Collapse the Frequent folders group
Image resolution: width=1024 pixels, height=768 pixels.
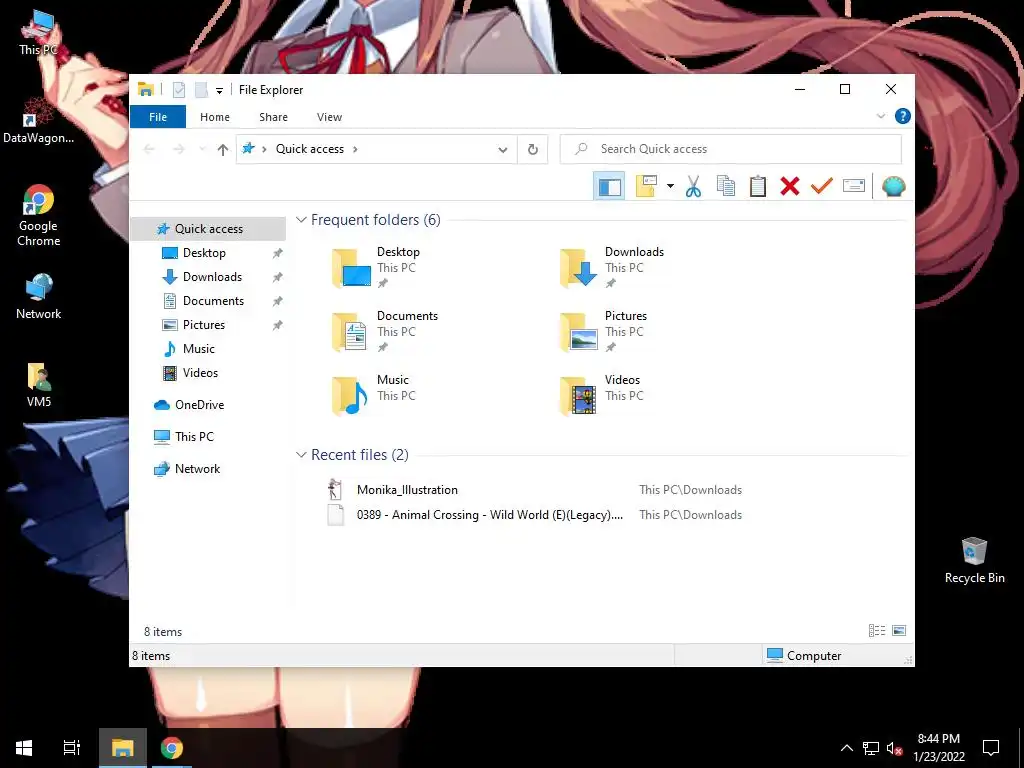click(301, 220)
